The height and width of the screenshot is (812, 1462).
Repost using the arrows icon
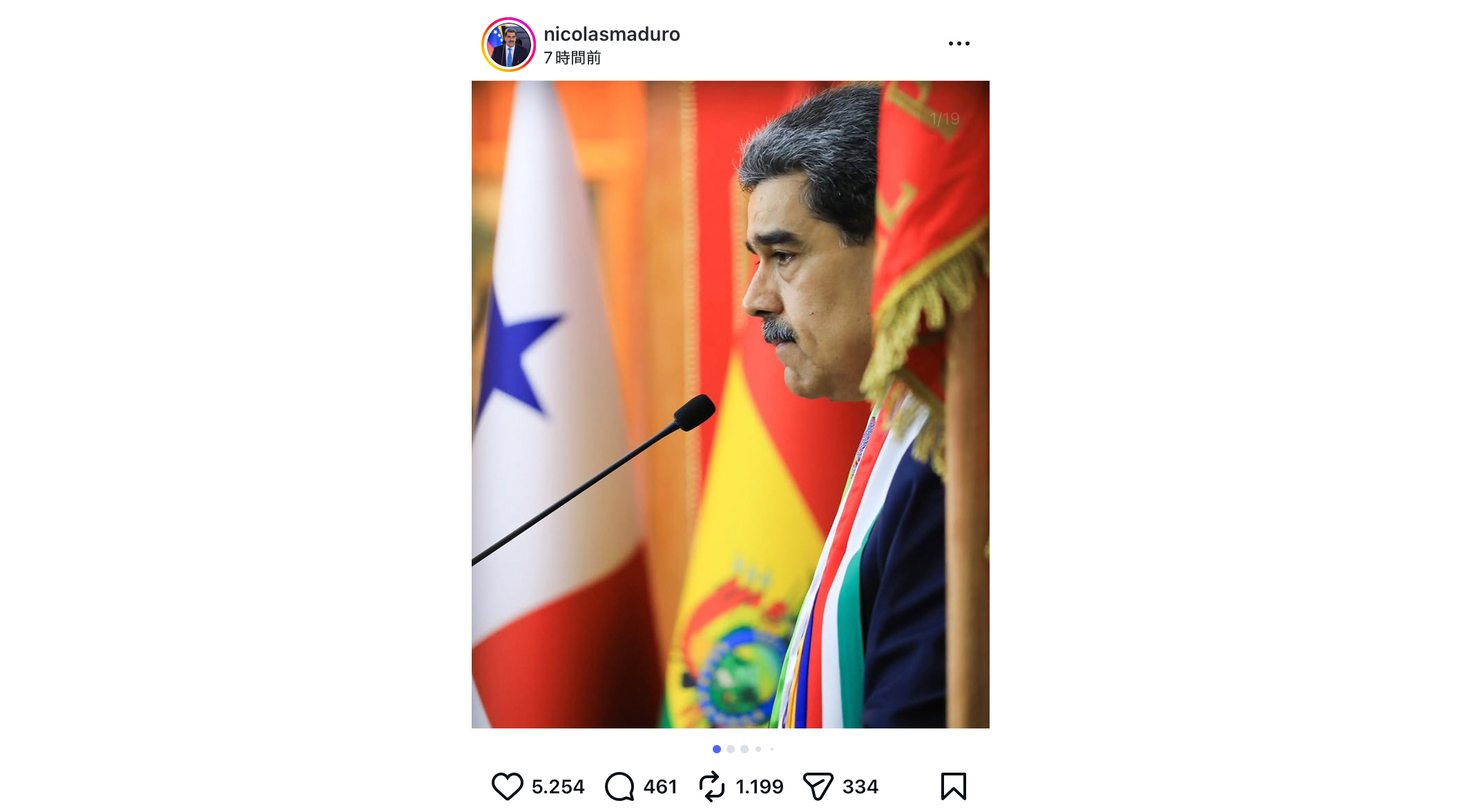(x=712, y=786)
